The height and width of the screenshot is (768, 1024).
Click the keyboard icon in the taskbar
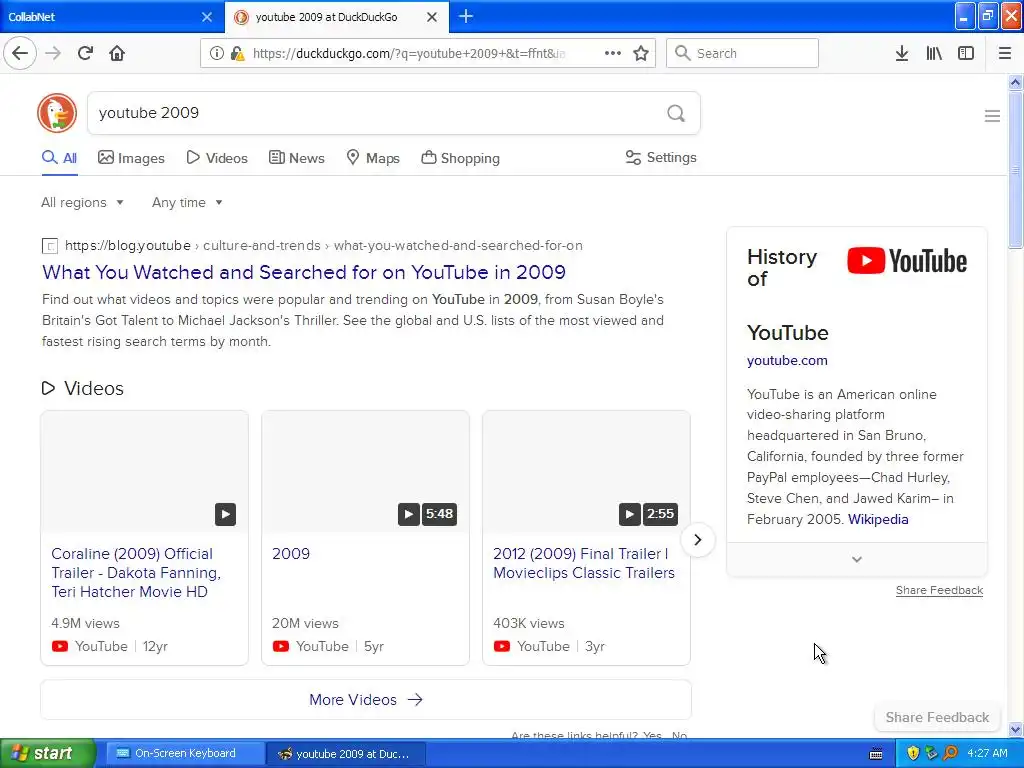point(876,754)
